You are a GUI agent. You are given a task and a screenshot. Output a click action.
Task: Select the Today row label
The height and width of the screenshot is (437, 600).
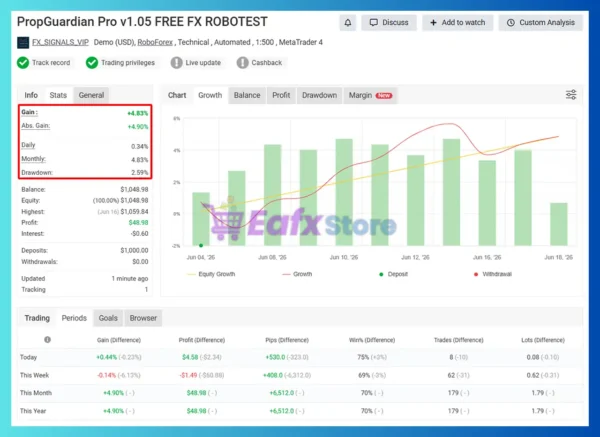tap(28, 357)
